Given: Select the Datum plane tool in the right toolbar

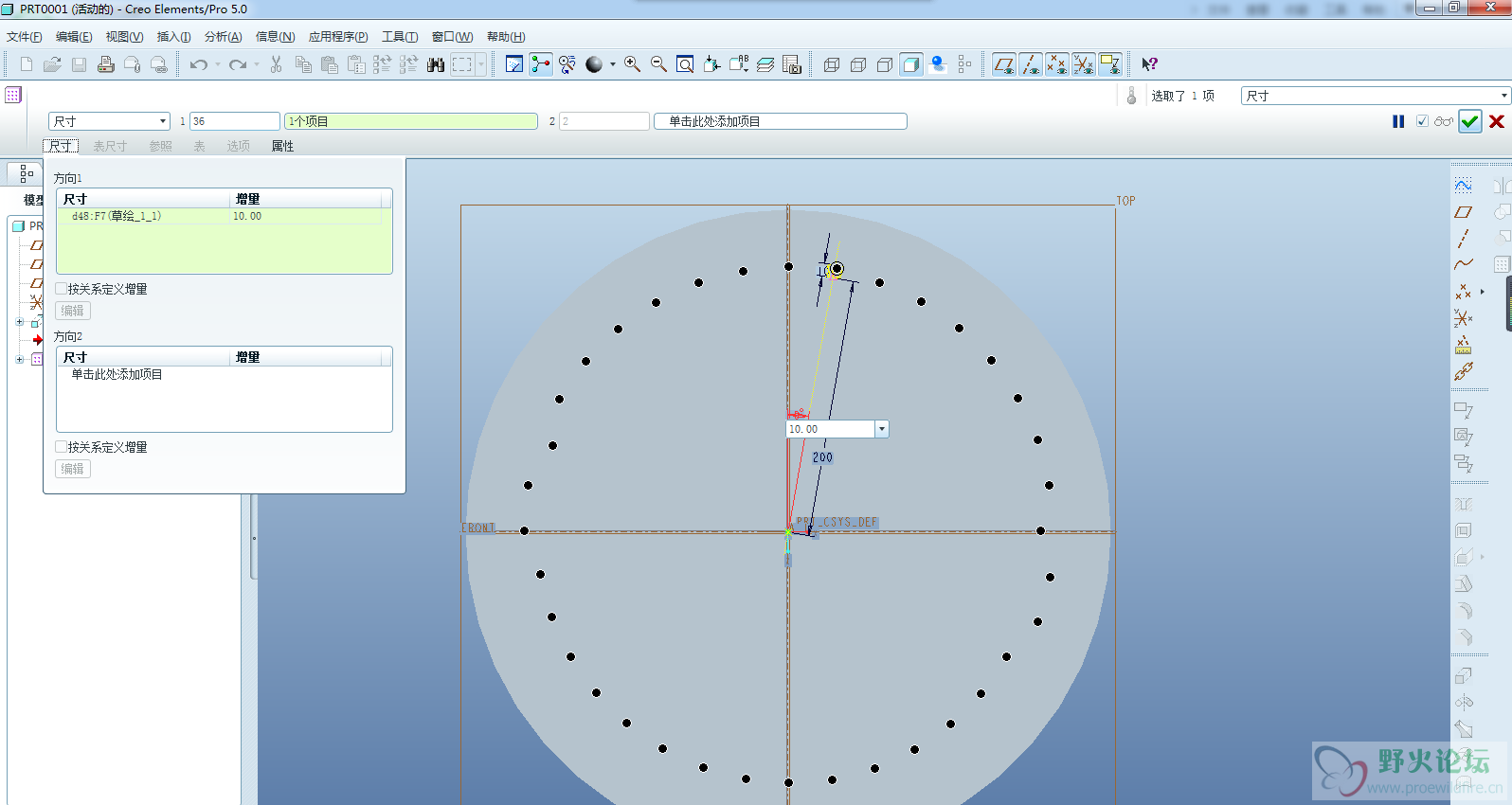Looking at the screenshot, I should (1464, 212).
